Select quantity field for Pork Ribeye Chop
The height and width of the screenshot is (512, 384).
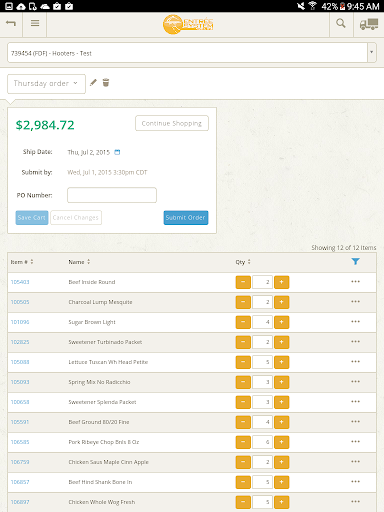tap(262, 442)
